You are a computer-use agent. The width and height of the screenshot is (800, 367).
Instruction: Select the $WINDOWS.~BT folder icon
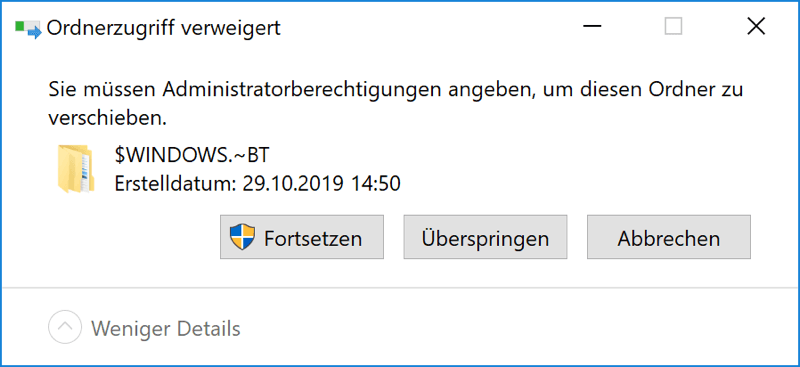pyautogui.click(x=76, y=169)
